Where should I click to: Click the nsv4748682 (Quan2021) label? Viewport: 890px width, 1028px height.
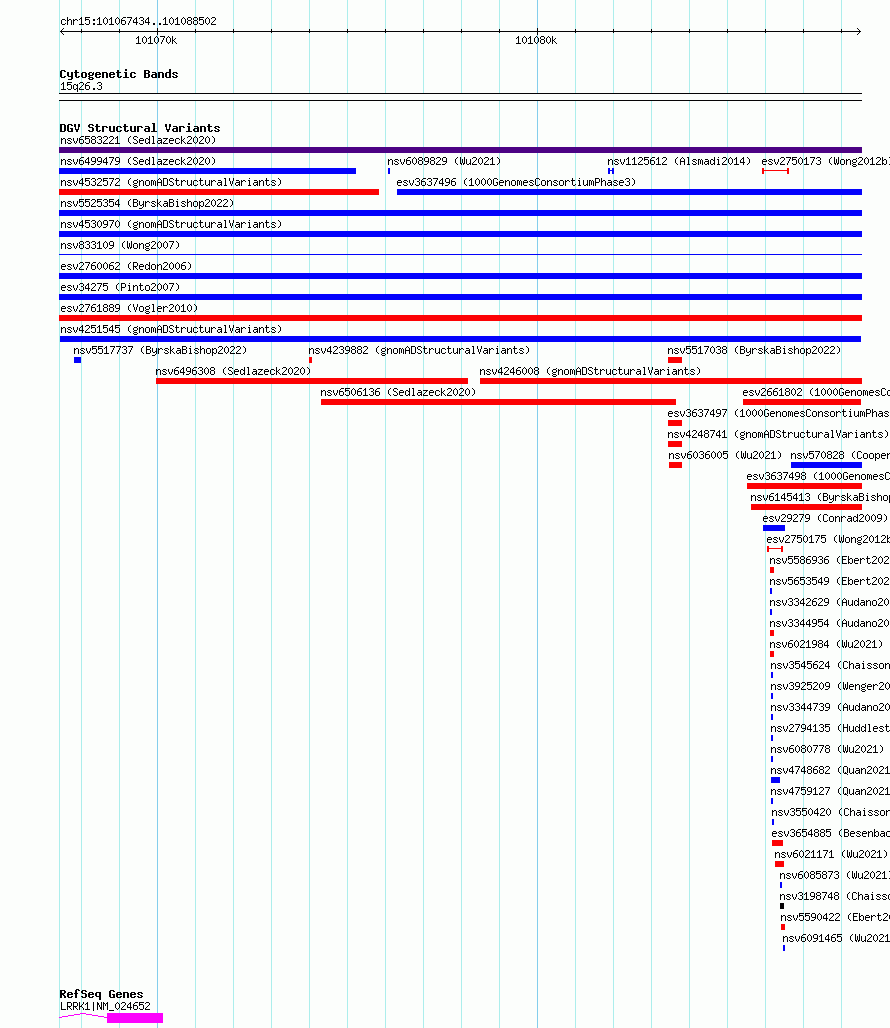click(x=830, y=770)
